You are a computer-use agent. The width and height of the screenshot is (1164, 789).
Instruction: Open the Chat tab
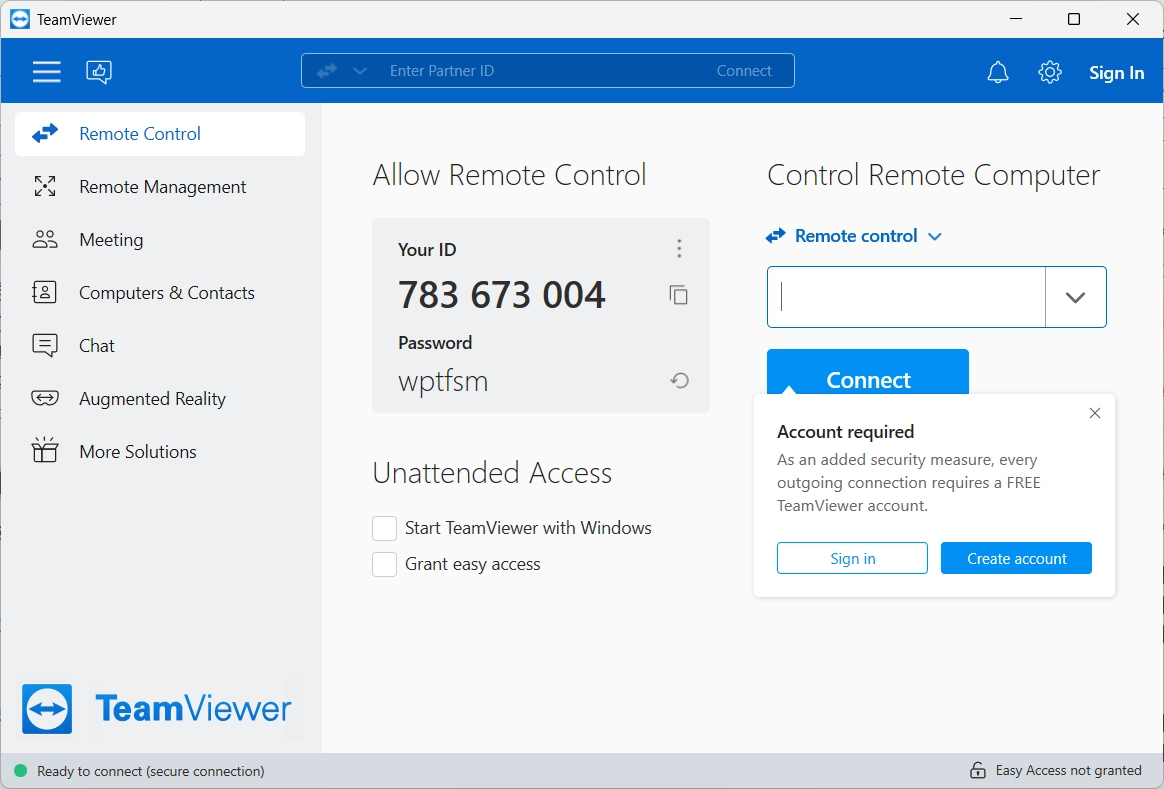160,345
